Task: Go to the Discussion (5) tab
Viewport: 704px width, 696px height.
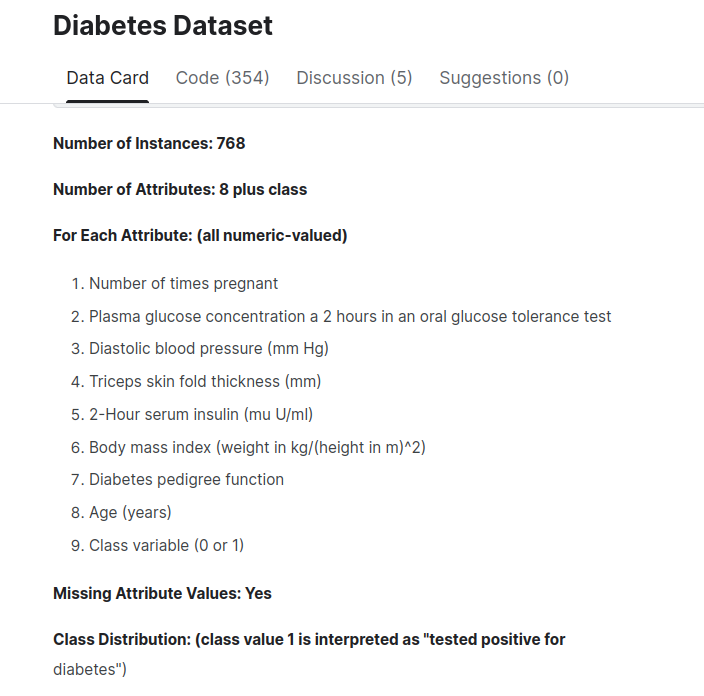Action: click(x=354, y=78)
